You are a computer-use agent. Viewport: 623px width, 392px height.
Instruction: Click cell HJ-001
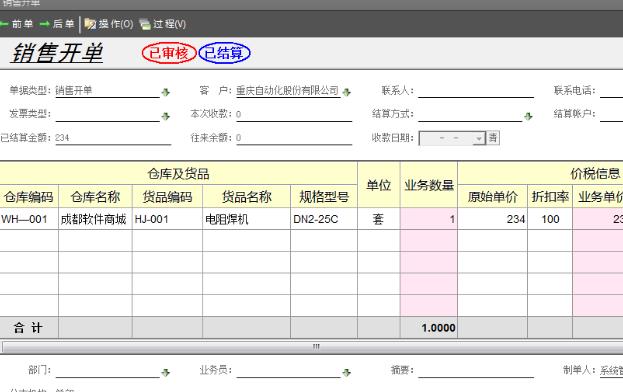tap(167, 219)
